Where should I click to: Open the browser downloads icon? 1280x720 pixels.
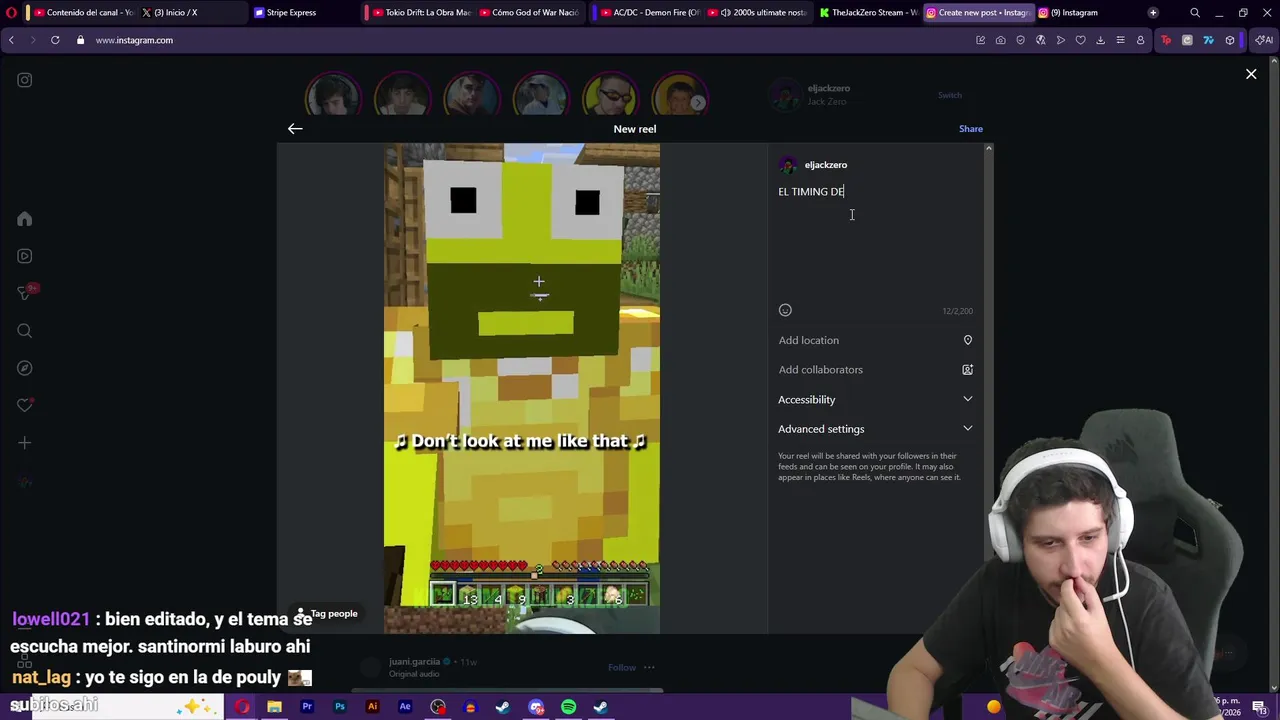coord(1100,40)
